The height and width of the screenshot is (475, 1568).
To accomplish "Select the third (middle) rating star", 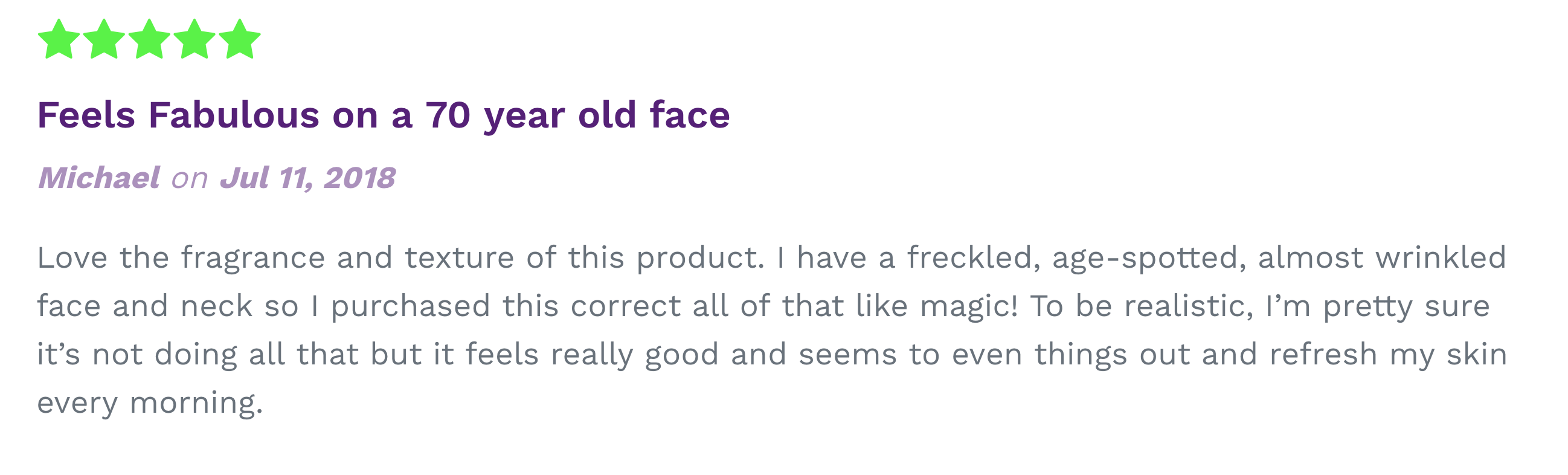I will [149, 40].
